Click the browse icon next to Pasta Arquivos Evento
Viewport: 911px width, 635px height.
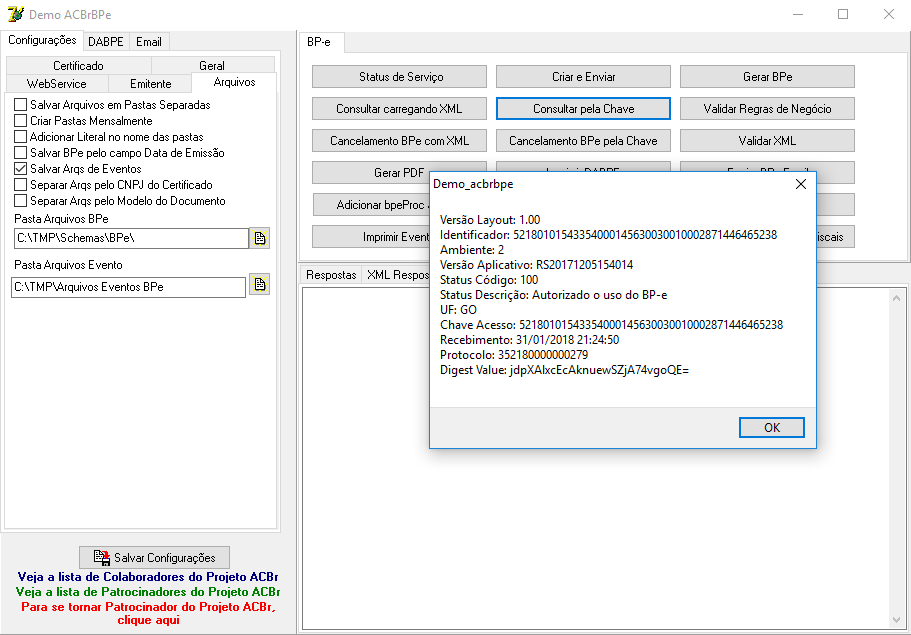(x=259, y=285)
